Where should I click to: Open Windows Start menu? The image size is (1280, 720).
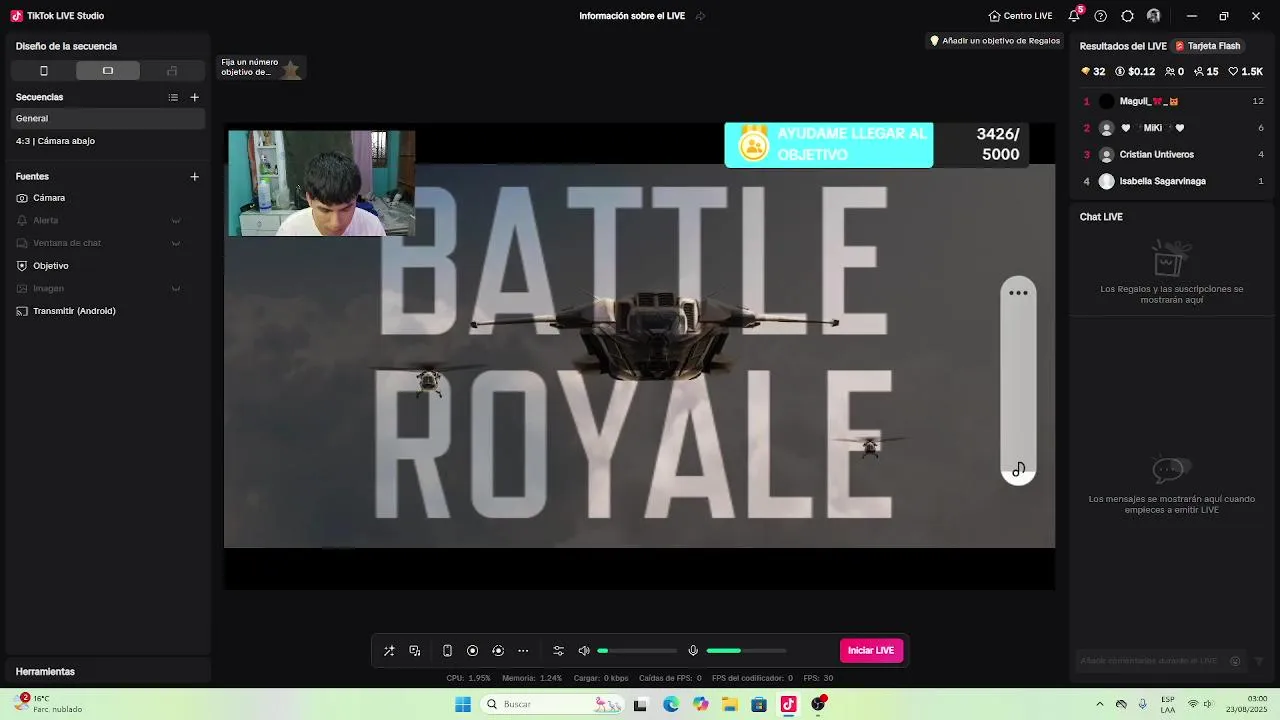click(x=463, y=704)
